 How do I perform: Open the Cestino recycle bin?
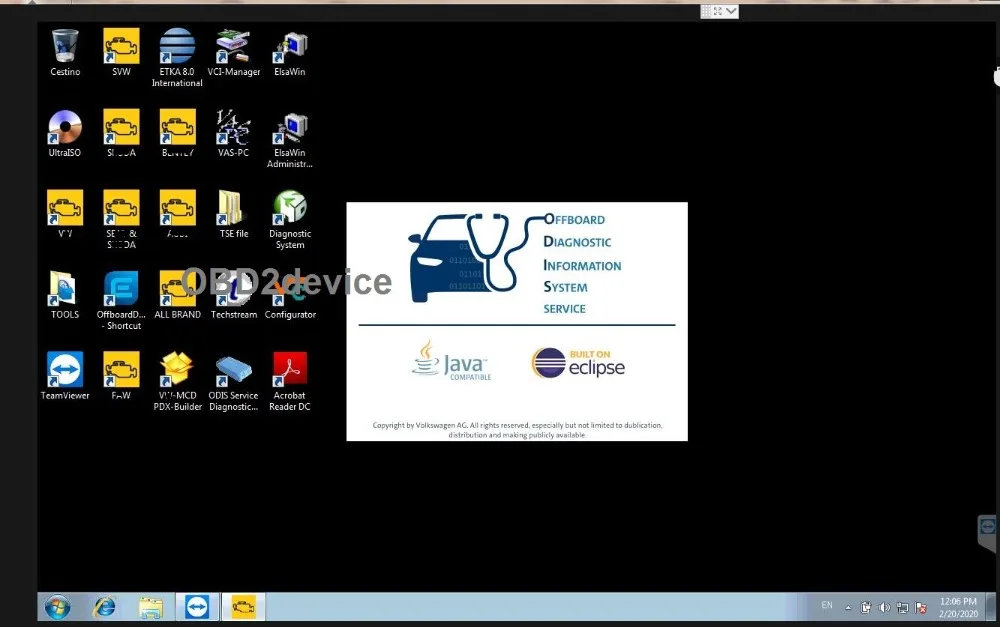[x=65, y=52]
